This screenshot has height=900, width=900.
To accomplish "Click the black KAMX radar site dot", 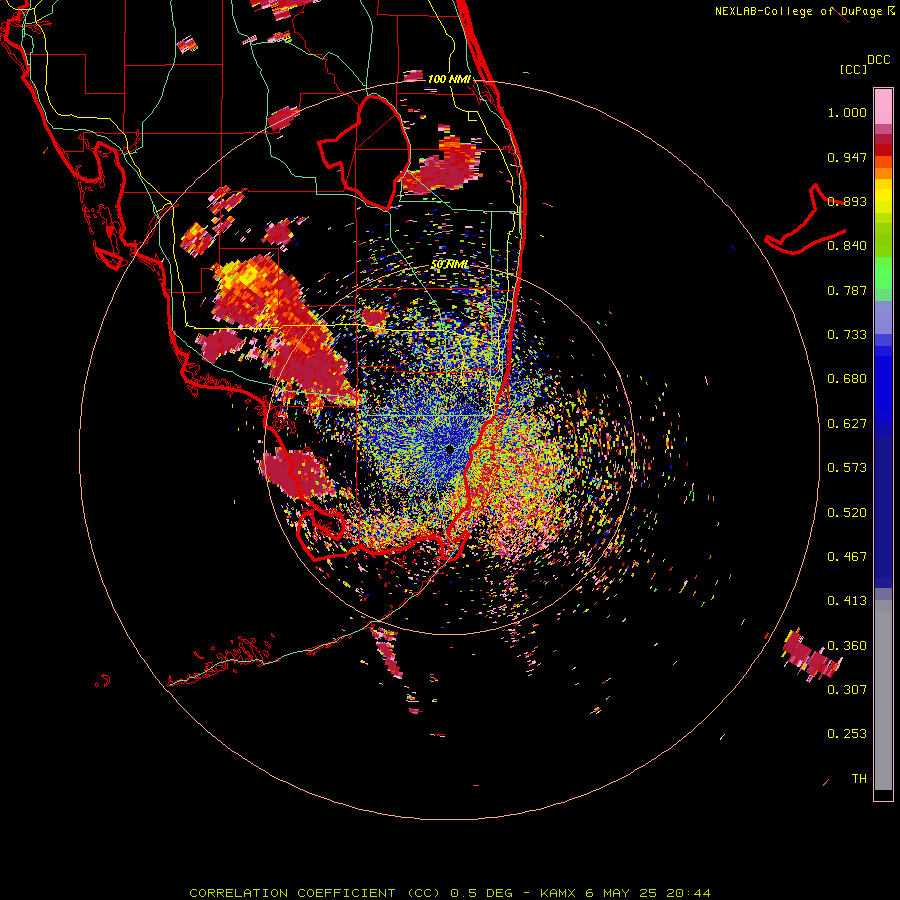I will (449, 449).
